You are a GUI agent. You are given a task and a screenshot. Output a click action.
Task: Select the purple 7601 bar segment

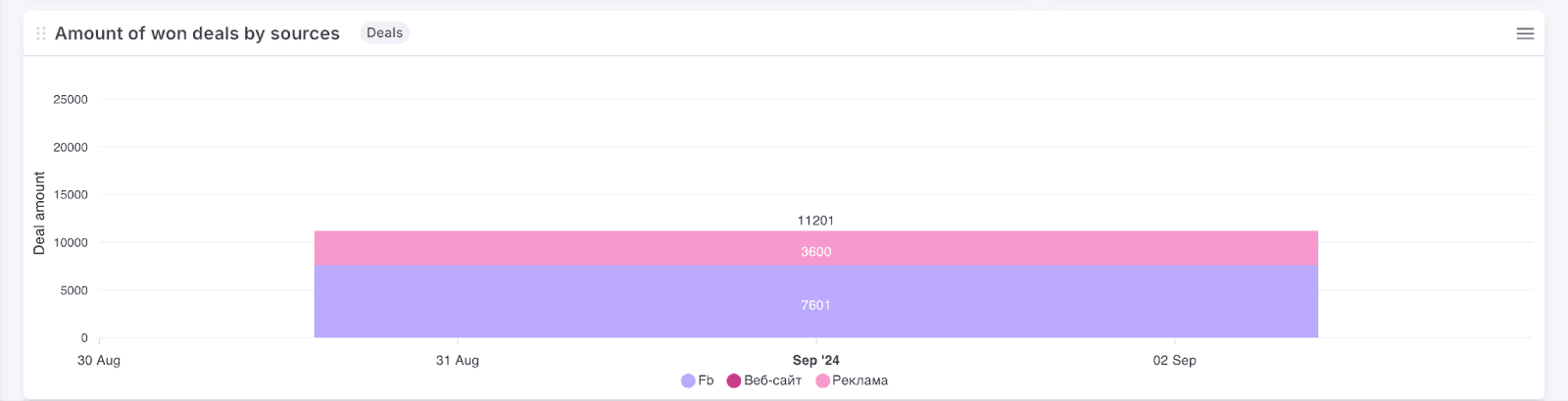pos(815,305)
